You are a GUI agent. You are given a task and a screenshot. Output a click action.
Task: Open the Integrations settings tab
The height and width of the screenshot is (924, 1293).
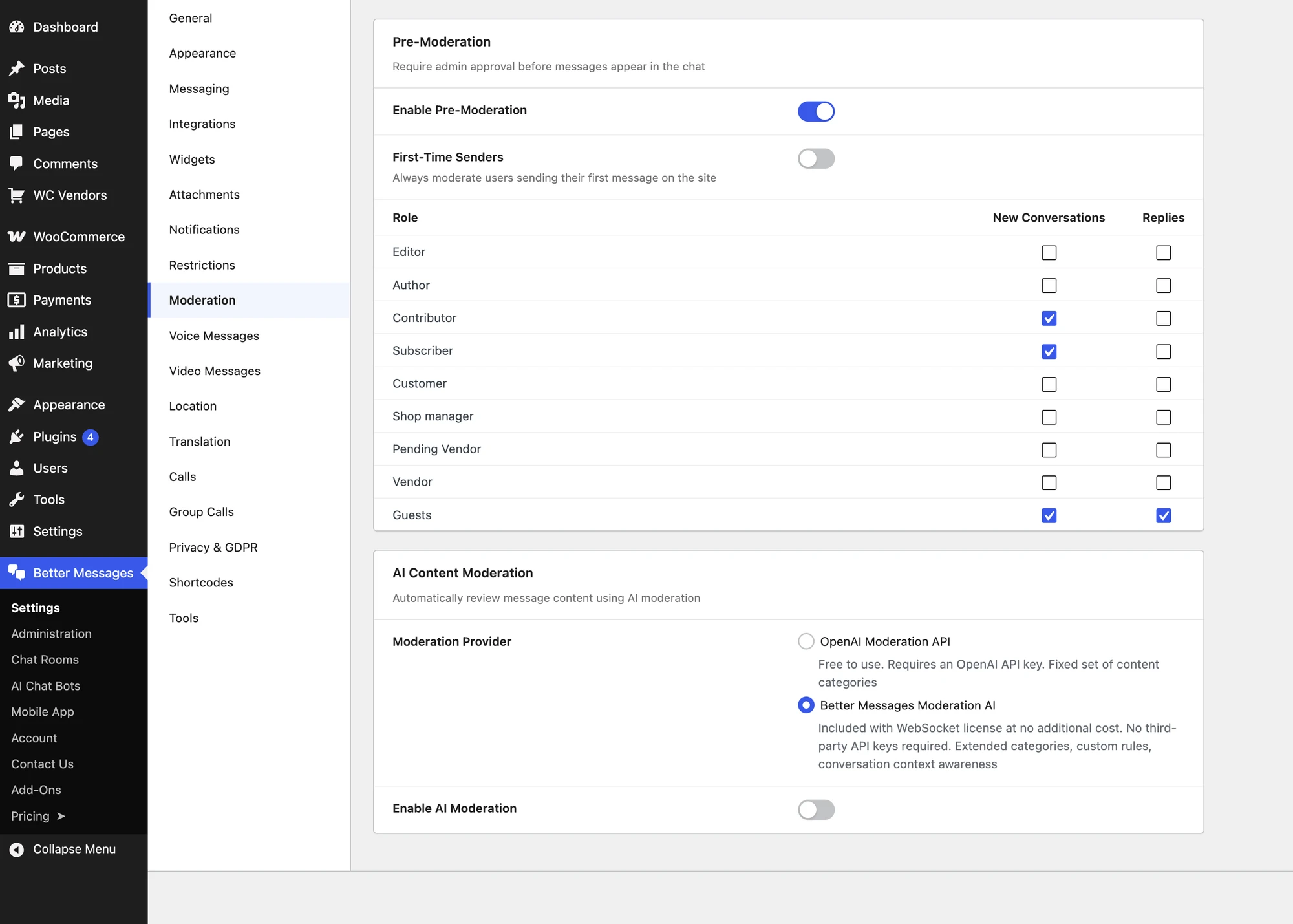(x=249, y=124)
